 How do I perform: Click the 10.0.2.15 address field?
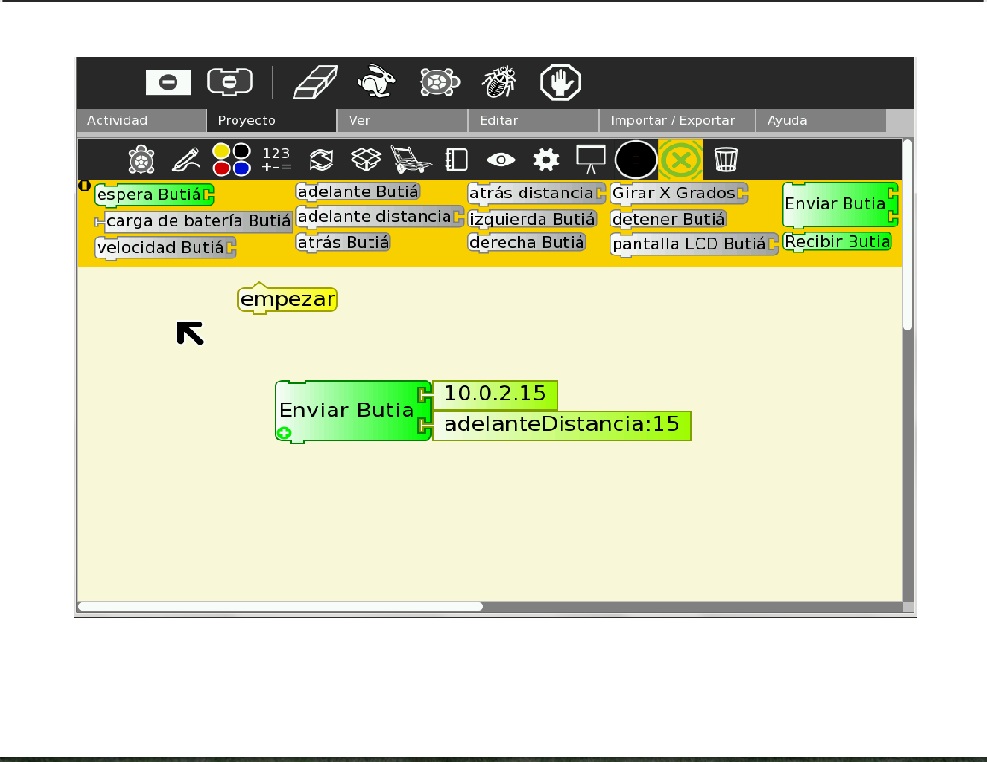coord(495,394)
